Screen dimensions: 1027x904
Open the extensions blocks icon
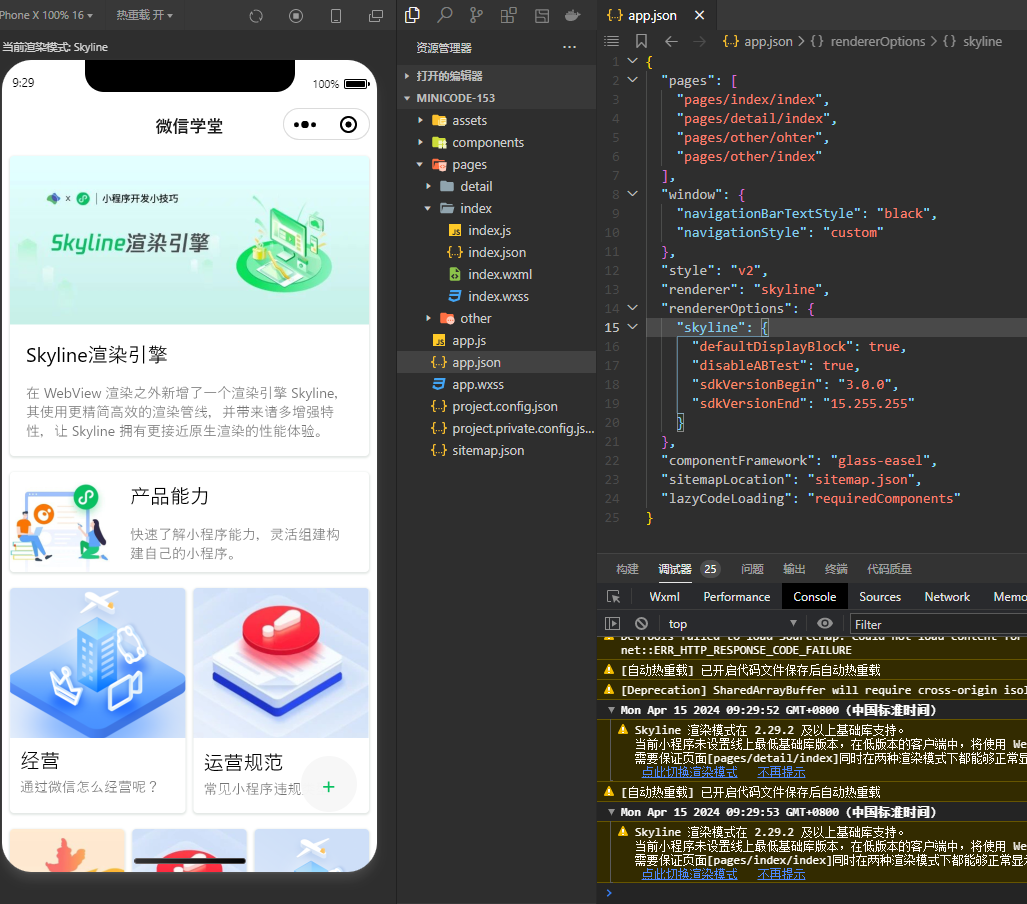[508, 15]
